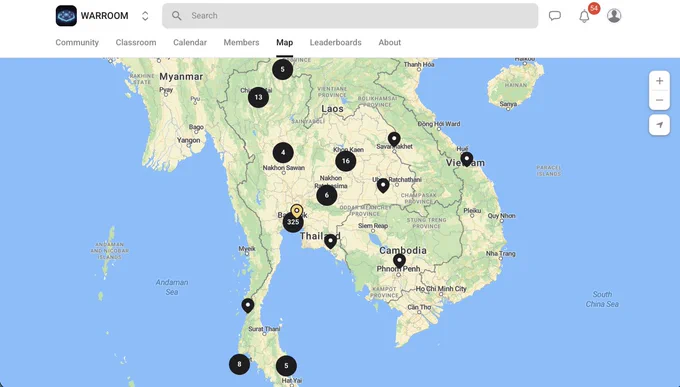The width and height of the screenshot is (680, 387).
Task: Click the Thanh Hoa city label
Action: pyautogui.click(x=419, y=64)
